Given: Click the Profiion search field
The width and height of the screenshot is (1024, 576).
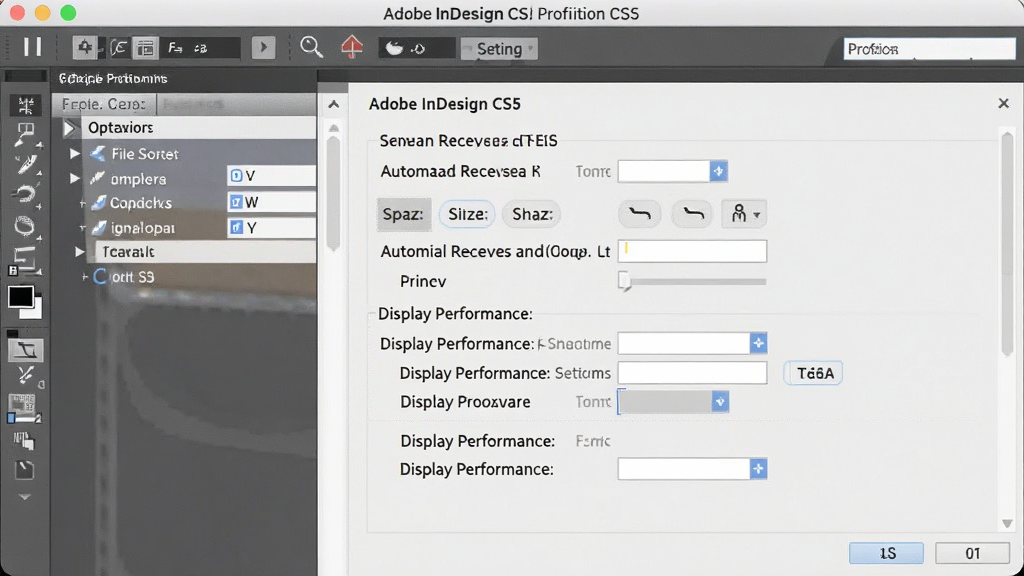Looking at the screenshot, I should [929, 49].
